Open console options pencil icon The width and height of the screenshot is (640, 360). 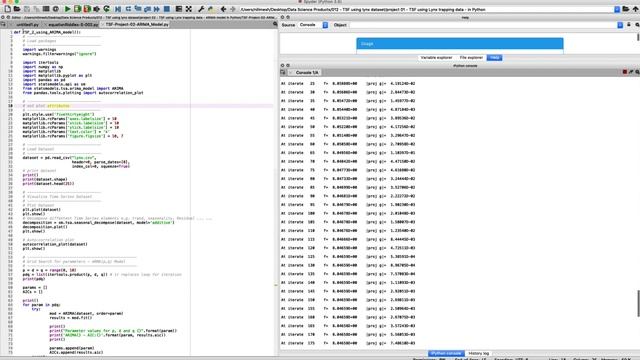(x=631, y=72)
